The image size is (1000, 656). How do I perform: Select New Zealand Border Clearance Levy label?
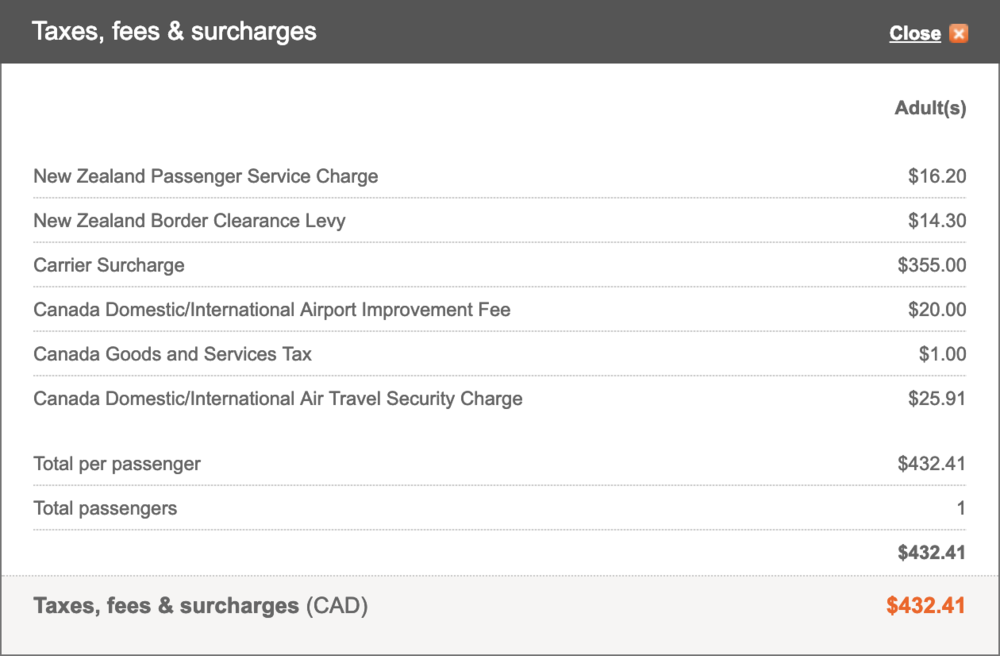(189, 221)
